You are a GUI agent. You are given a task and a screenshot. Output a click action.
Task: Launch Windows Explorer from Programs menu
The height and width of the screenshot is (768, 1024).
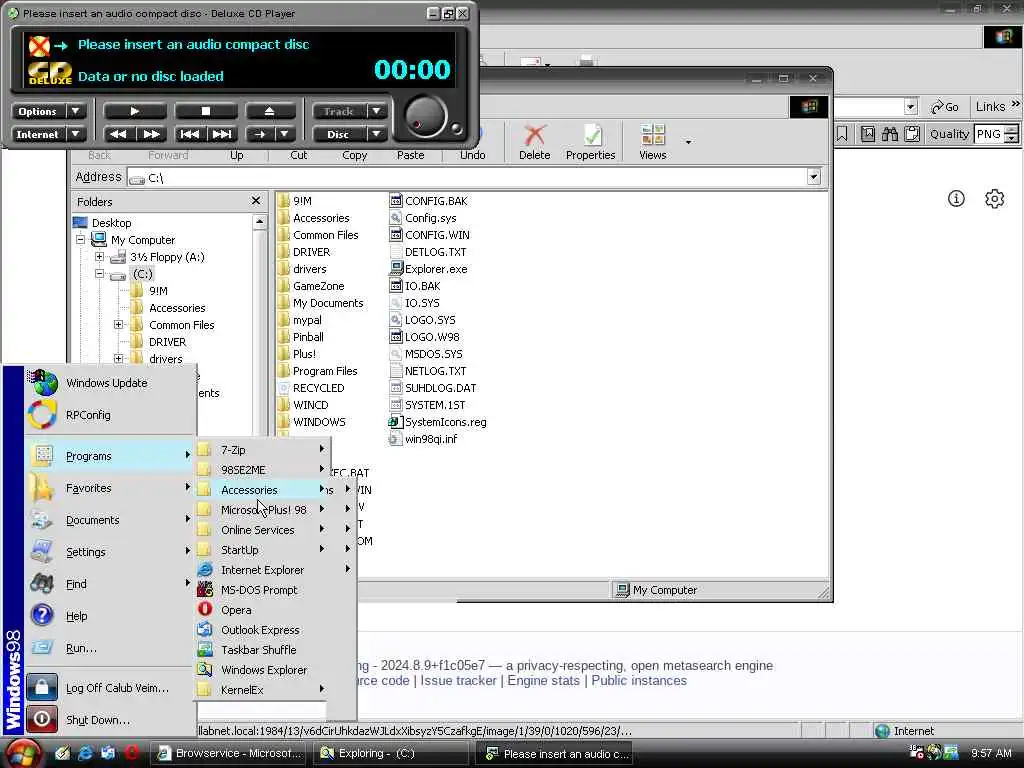click(x=263, y=670)
